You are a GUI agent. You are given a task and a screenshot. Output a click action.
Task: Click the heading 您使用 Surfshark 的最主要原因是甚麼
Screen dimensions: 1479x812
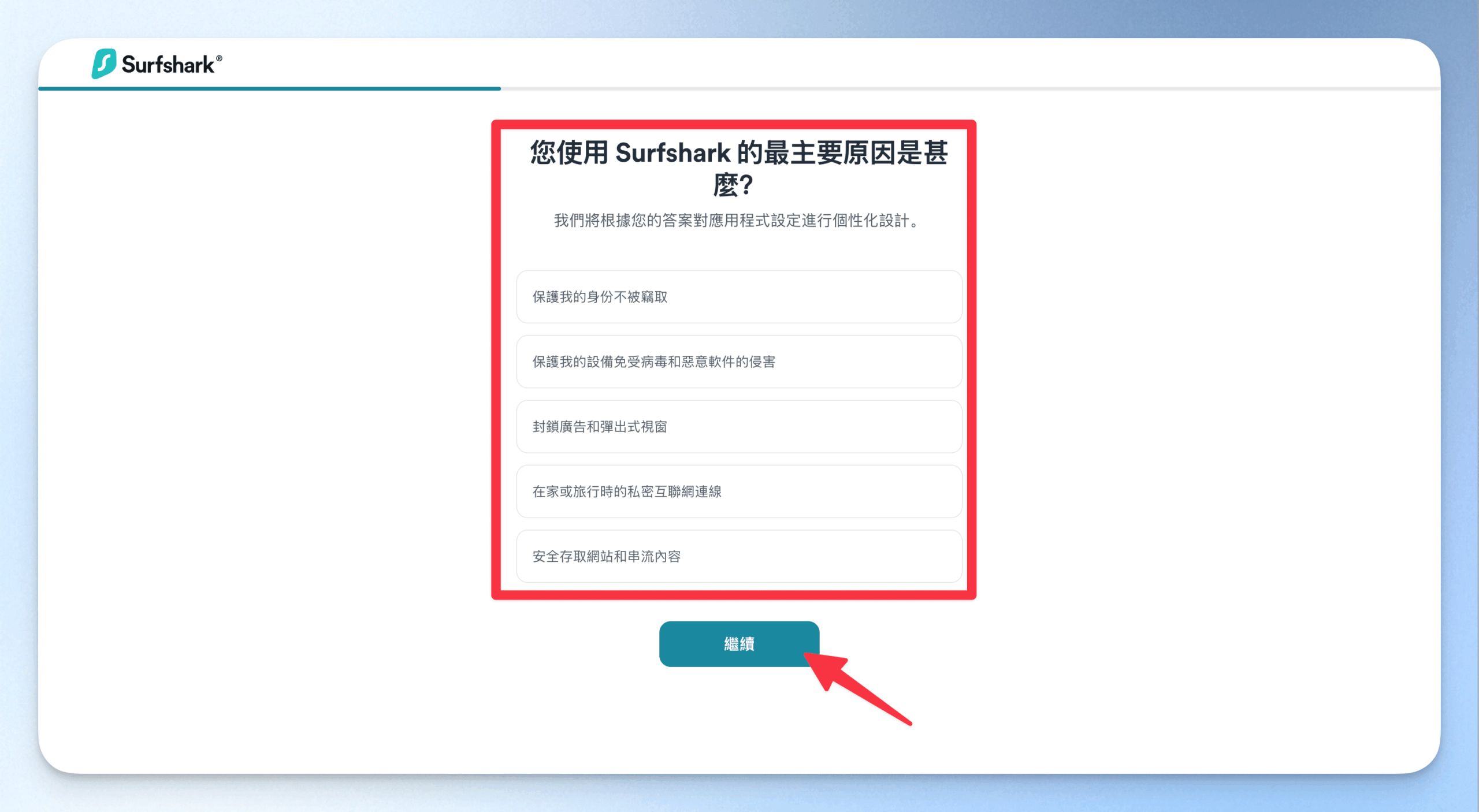click(x=738, y=154)
